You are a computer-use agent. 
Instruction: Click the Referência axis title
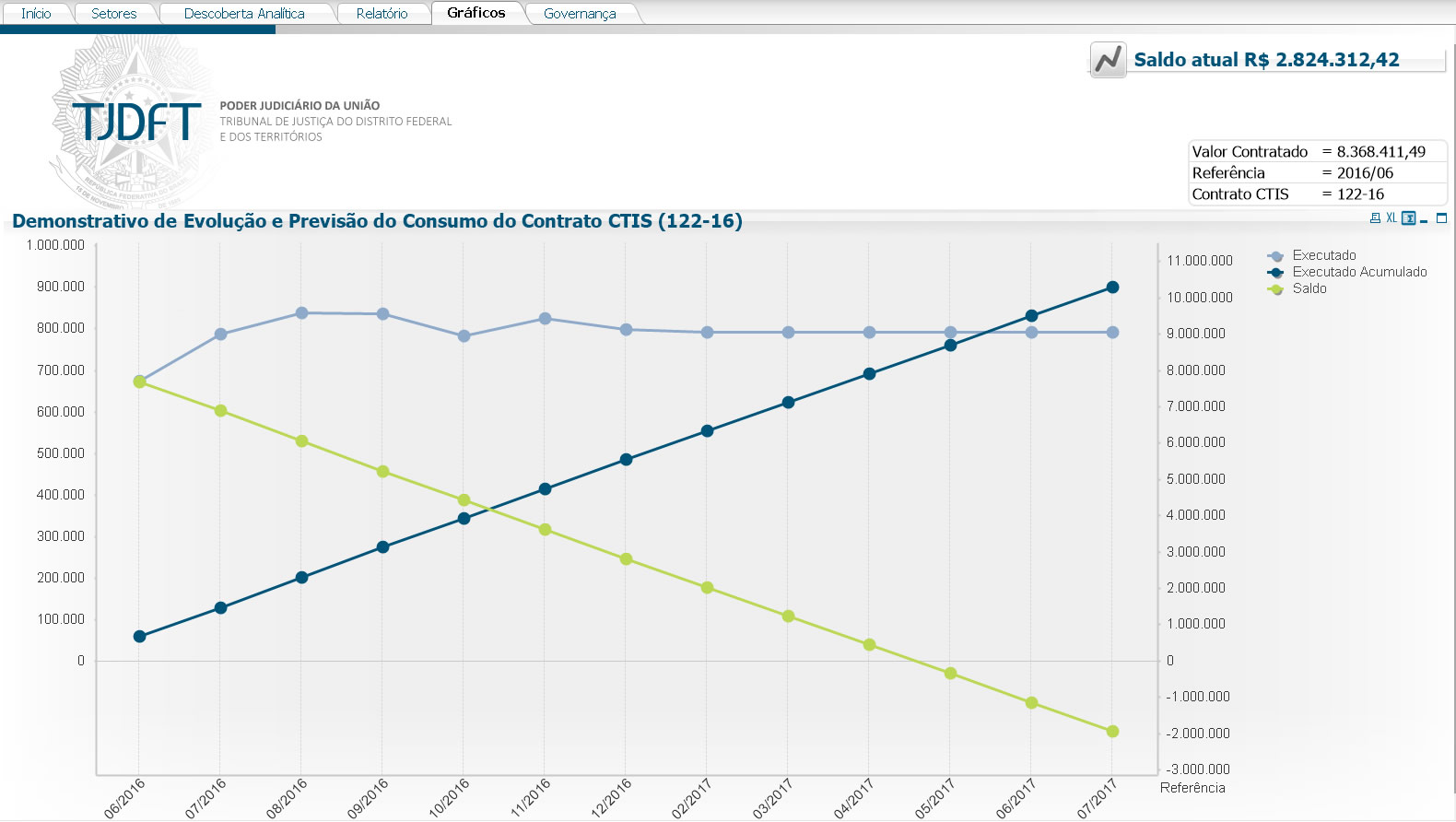click(1192, 788)
